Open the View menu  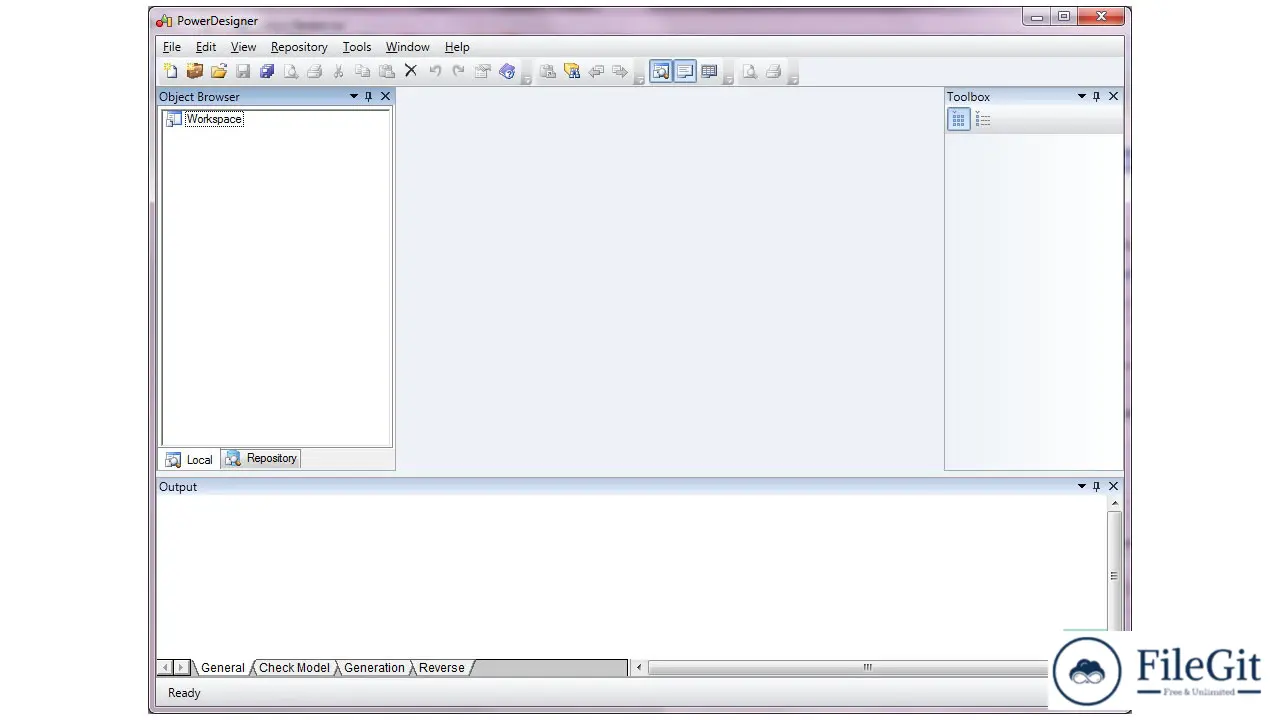tap(243, 47)
